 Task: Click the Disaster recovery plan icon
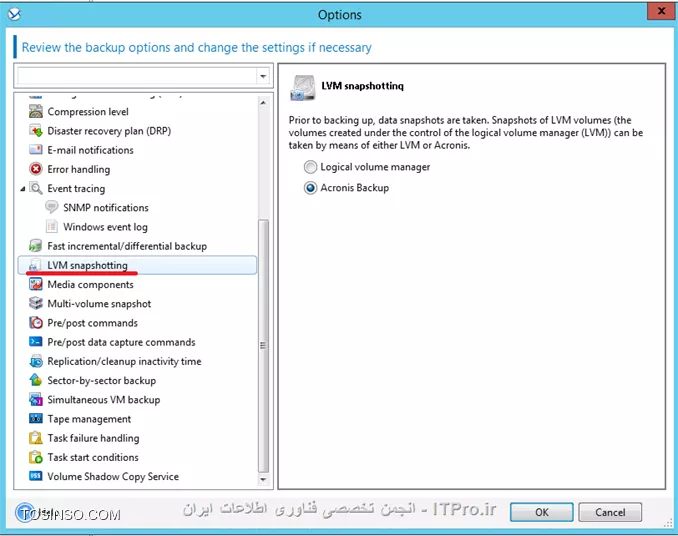35,131
